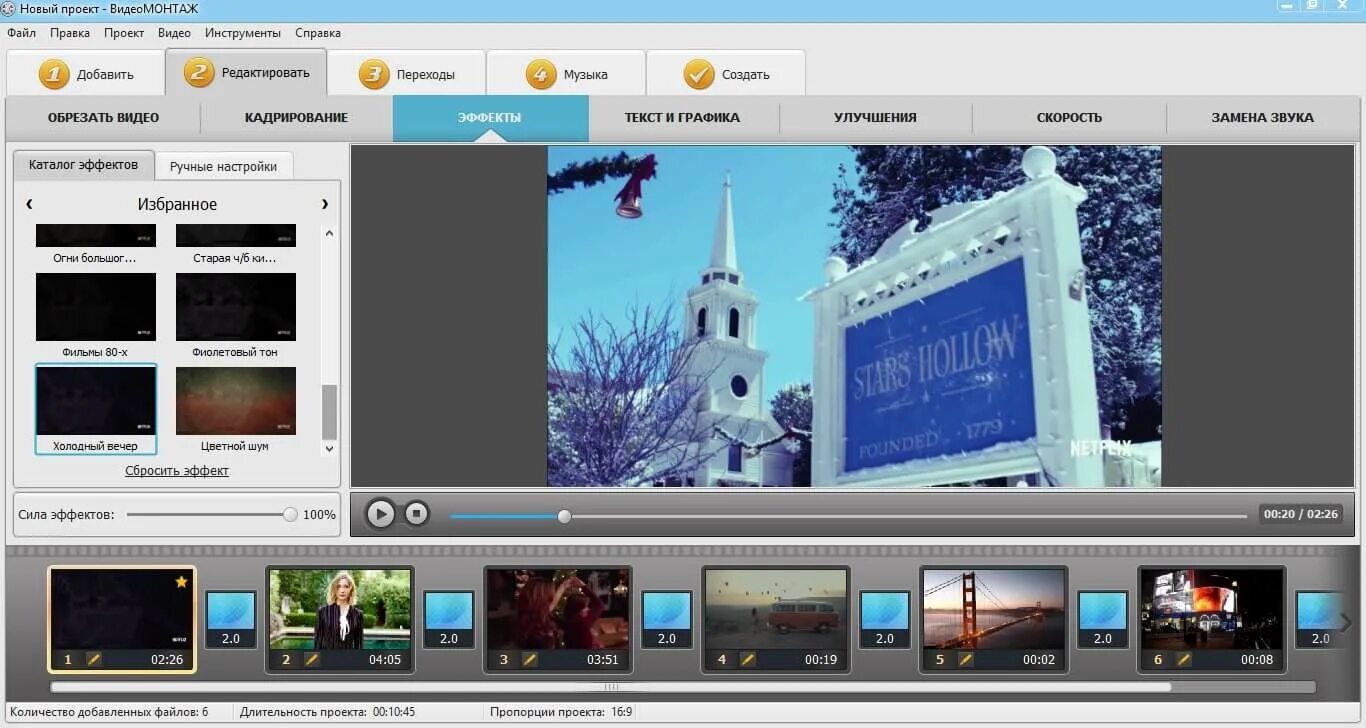Open the Создать tab with checkmark

pyautogui.click(x=726, y=74)
